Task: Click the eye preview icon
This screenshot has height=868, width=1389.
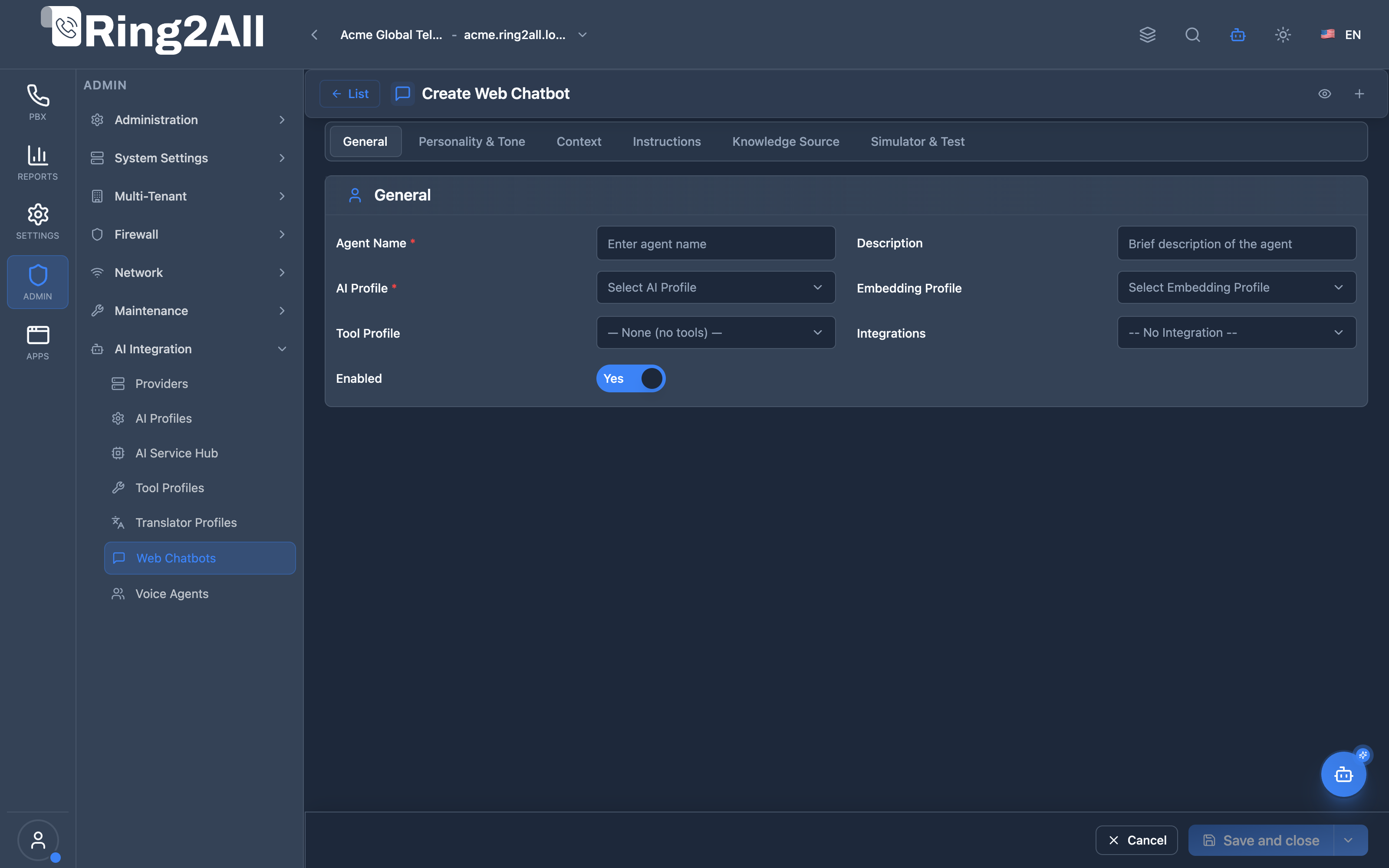Action: point(1324,94)
